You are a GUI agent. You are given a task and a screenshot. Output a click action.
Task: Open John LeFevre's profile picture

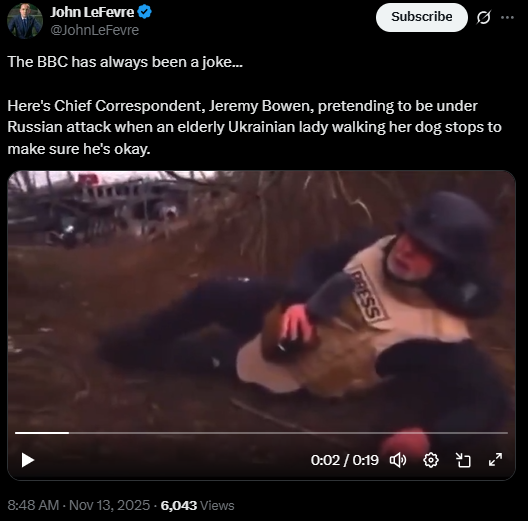point(25,21)
